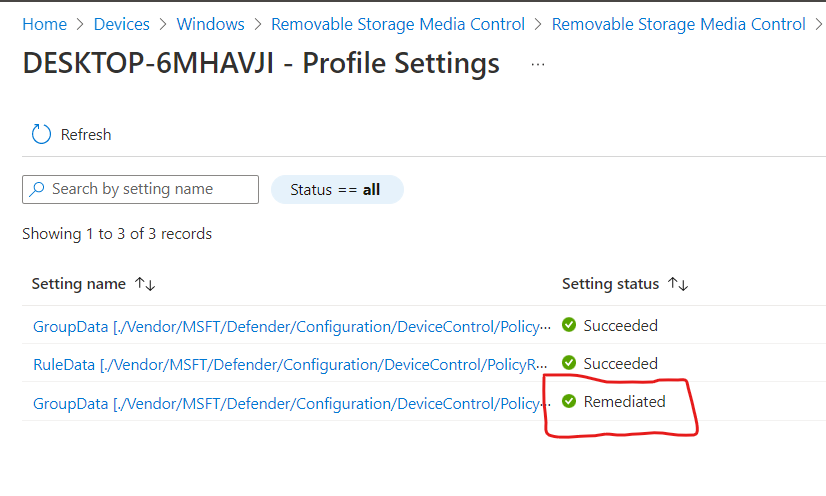Open the first GroupData setting link
The width and height of the screenshot is (826, 496).
290,326
